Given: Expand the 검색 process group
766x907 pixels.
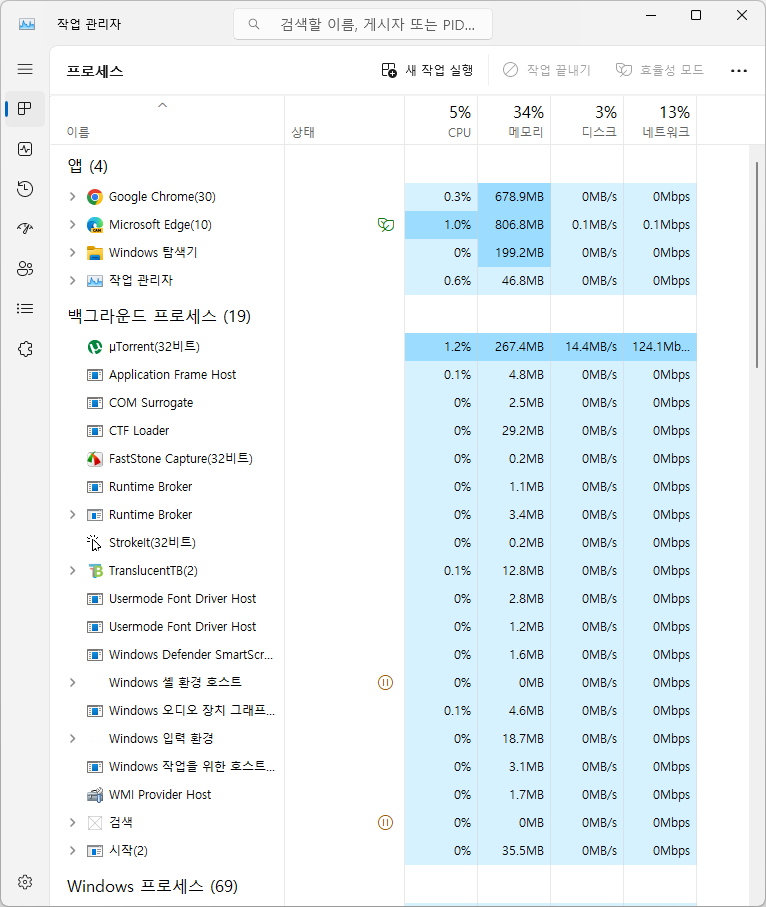Looking at the screenshot, I should click(72, 823).
